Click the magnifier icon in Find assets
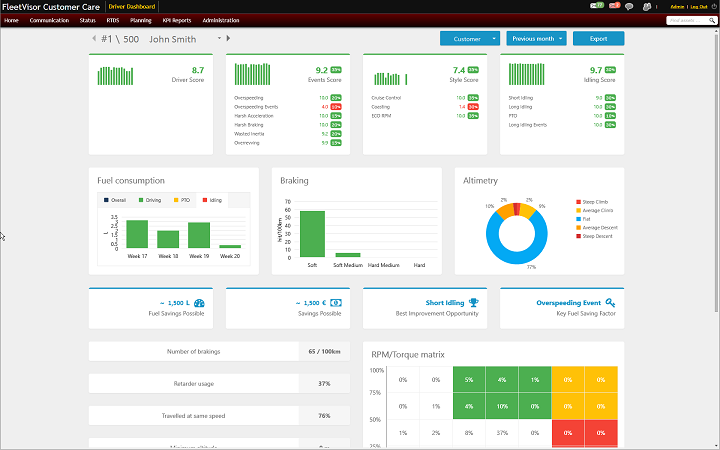 tap(712, 20)
